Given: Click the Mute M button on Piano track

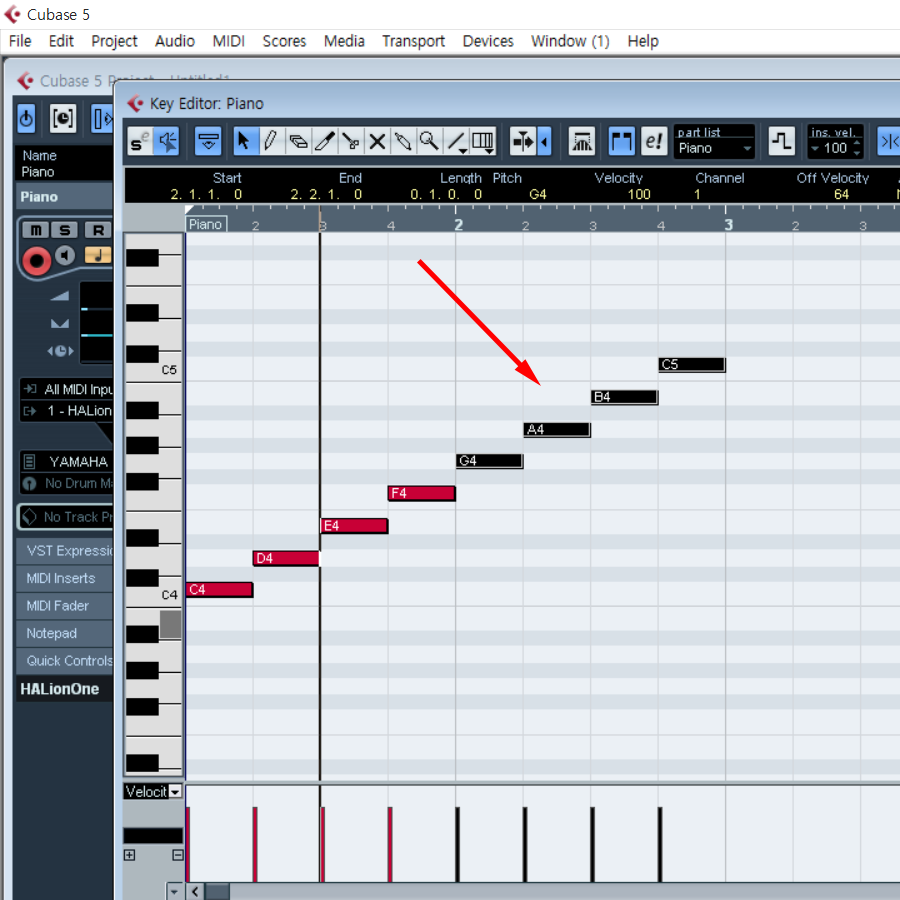Looking at the screenshot, I should tap(36, 230).
